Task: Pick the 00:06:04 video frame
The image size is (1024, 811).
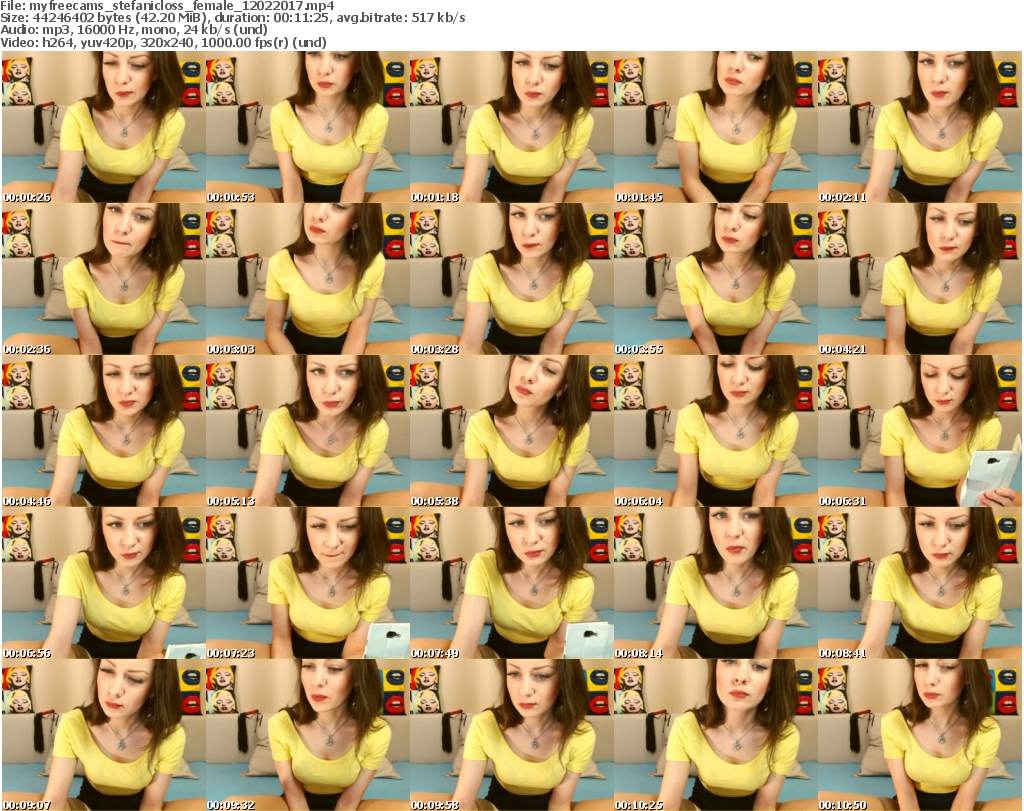Action: [716, 431]
